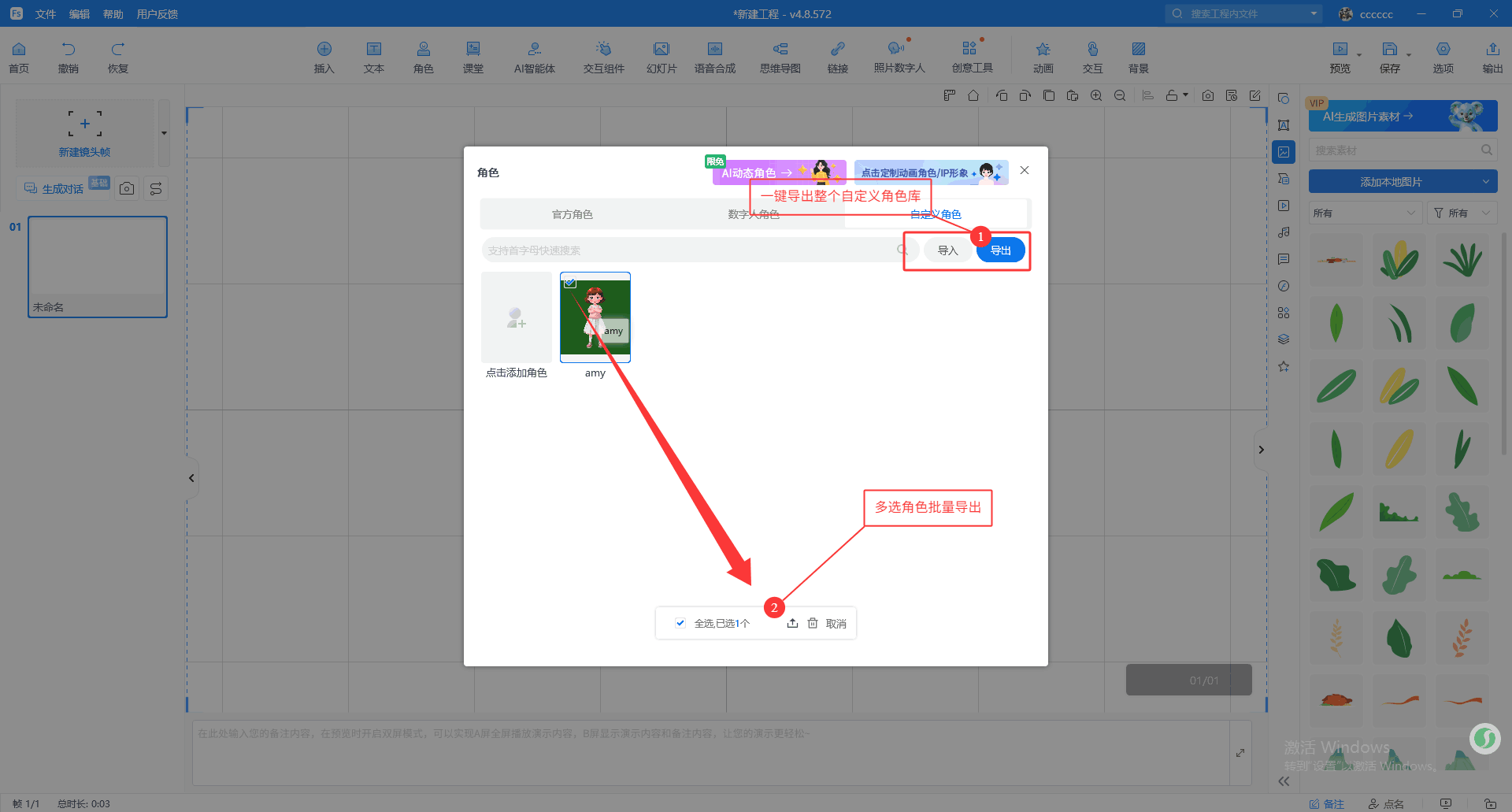The height and width of the screenshot is (812, 1512).
Task: Open the 角色 (Role) tool in toolbar
Action: point(423,57)
